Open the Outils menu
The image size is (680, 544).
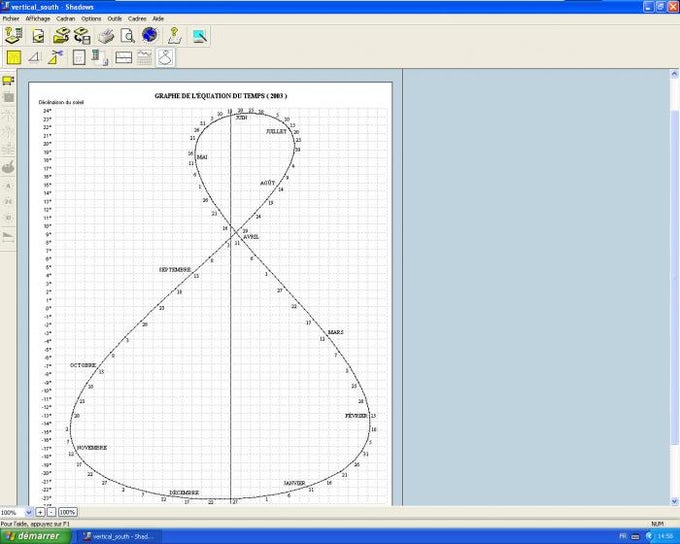114,19
